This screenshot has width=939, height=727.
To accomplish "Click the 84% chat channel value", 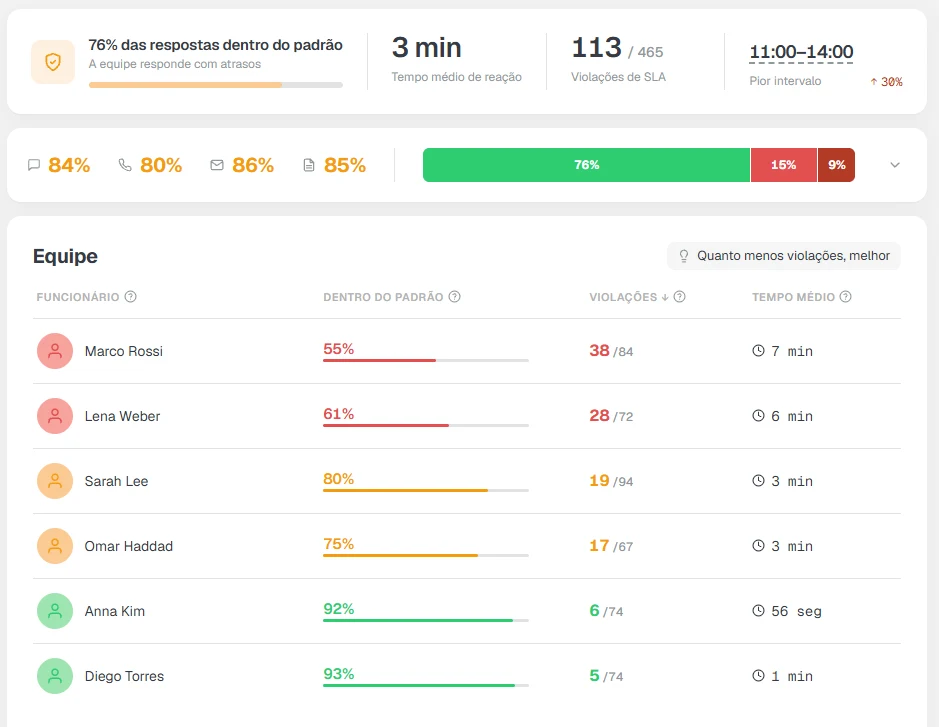I will 69,165.
